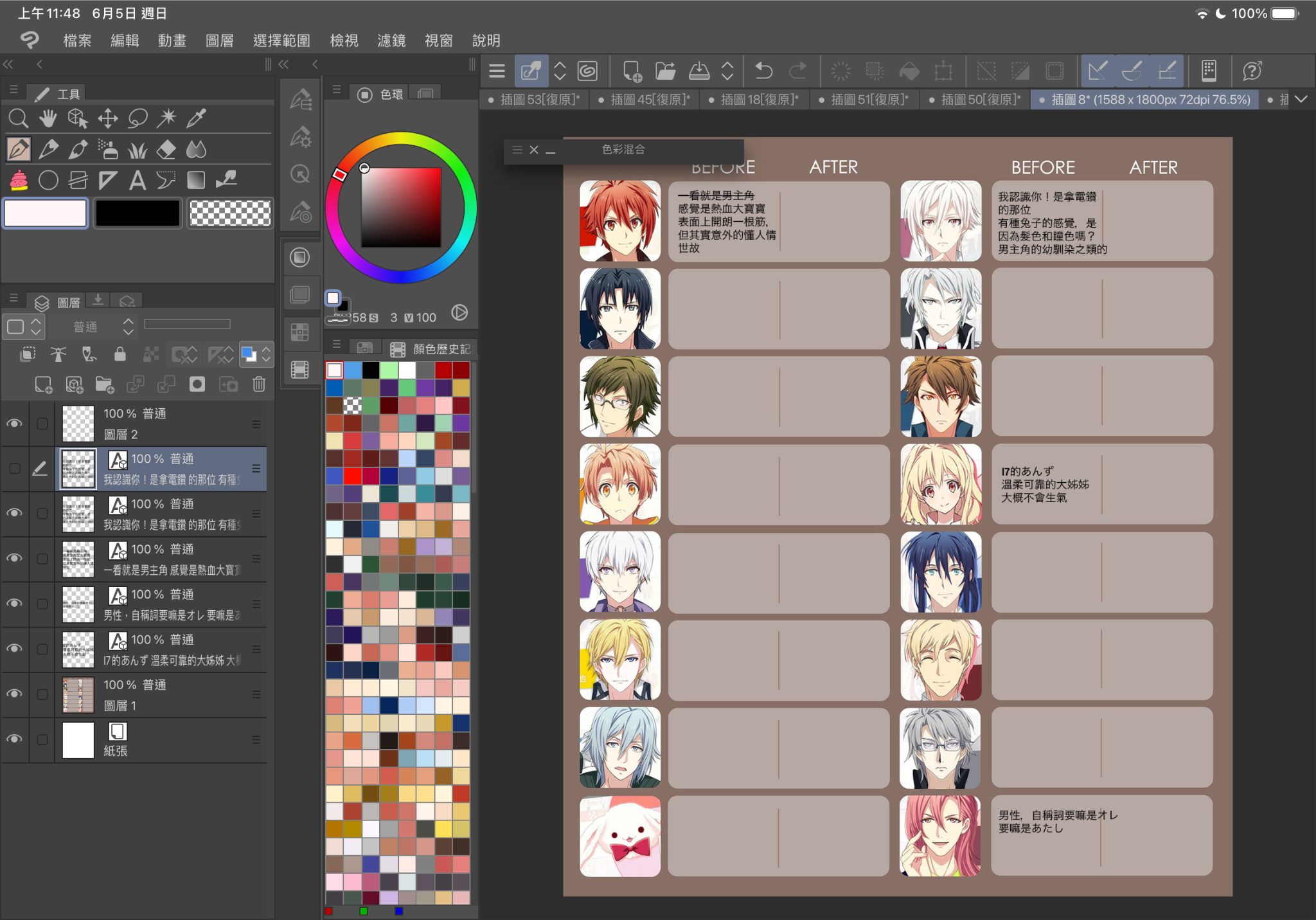Select the Hand move-canvas tool

(48, 118)
